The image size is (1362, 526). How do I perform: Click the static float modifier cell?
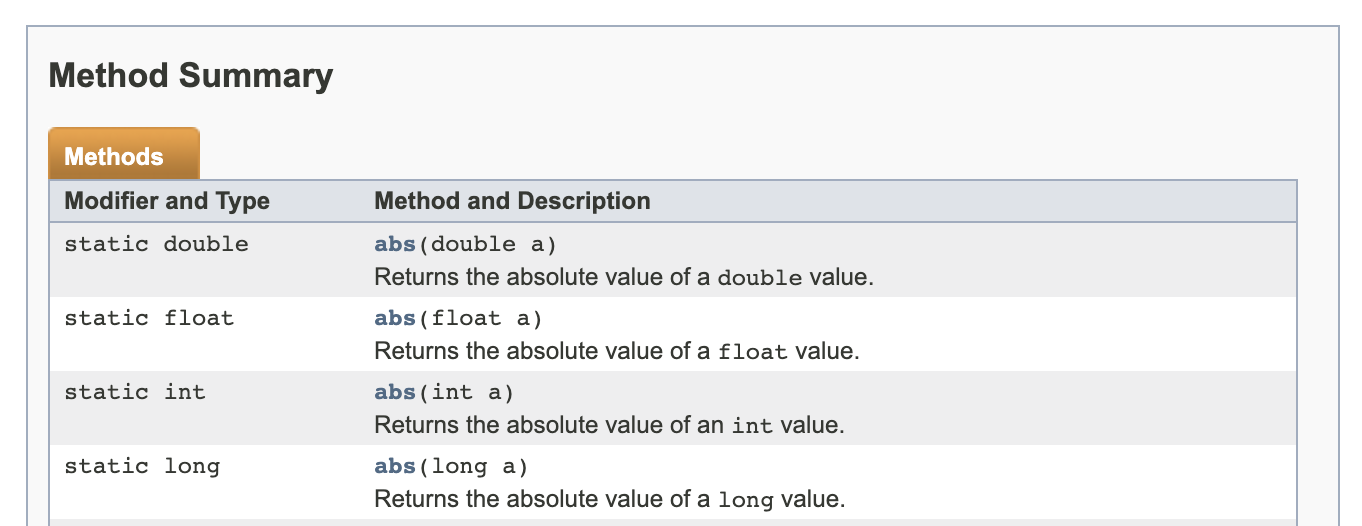coord(149,318)
